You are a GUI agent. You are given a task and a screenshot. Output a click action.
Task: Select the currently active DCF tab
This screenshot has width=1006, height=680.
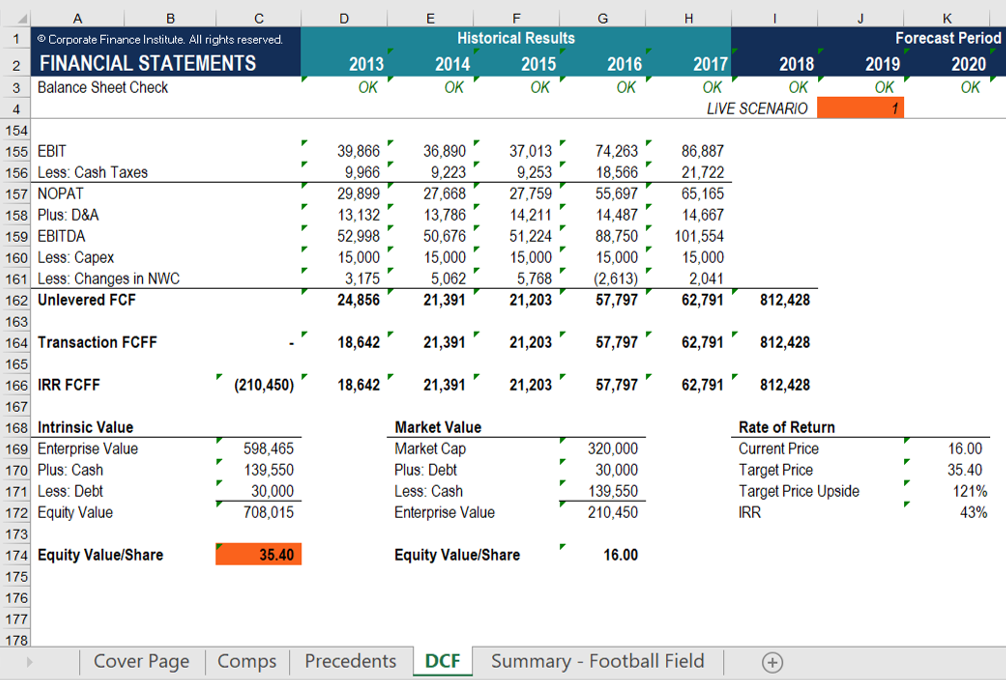click(442, 661)
